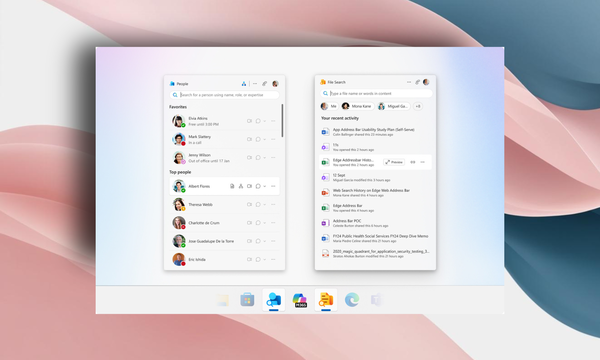Filter files by the Me chip
Screen dimensions: 600x360
tap(329, 106)
